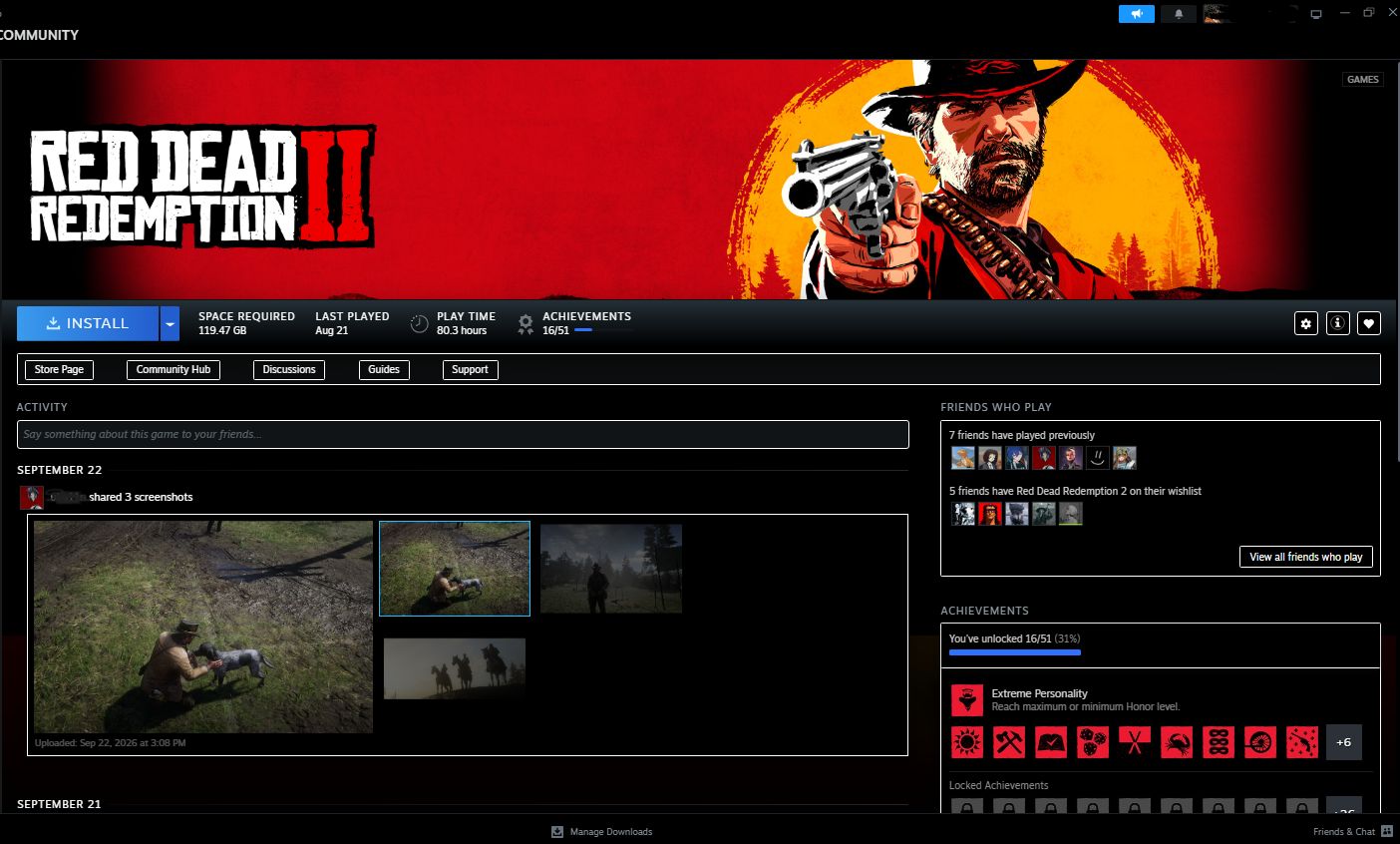The image size is (1400, 844).
Task: Click the achievements progress bar under 'You've unlocked'
Action: (1015, 652)
